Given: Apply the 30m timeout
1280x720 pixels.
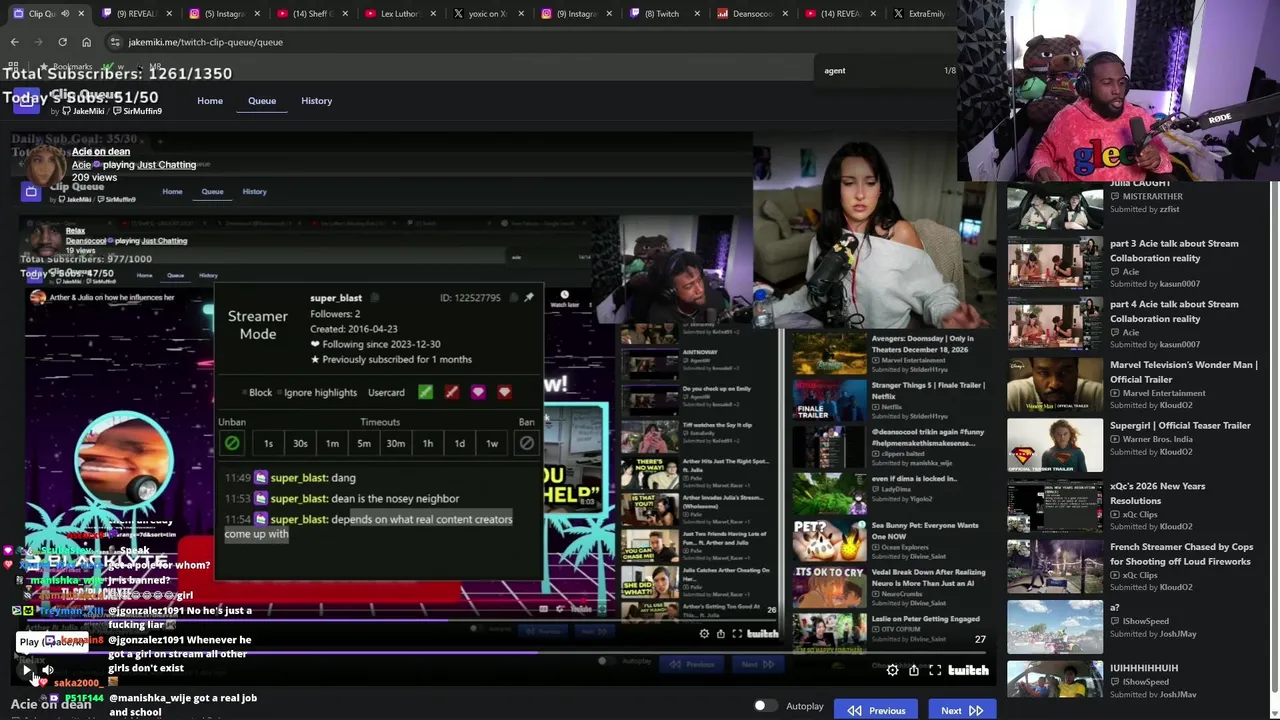Looking at the screenshot, I should (x=396, y=443).
